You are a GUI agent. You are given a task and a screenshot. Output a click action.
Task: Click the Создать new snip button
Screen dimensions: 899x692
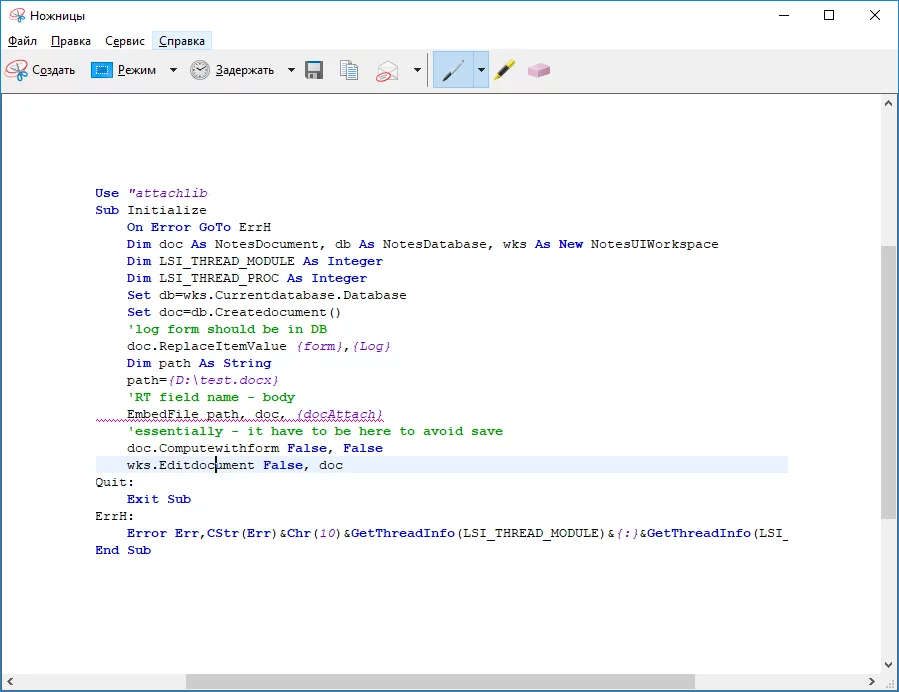pyautogui.click(x=41, y=70)
